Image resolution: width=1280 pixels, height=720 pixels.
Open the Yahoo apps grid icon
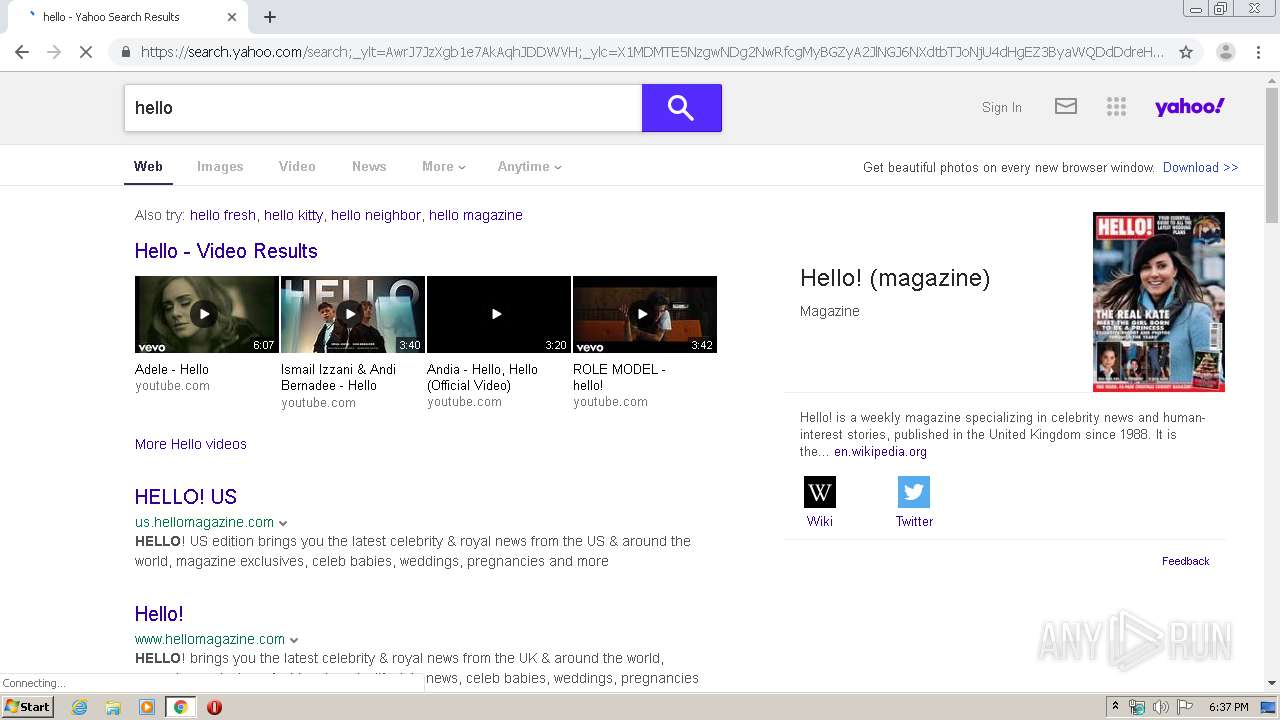[x=1116, y=107]
